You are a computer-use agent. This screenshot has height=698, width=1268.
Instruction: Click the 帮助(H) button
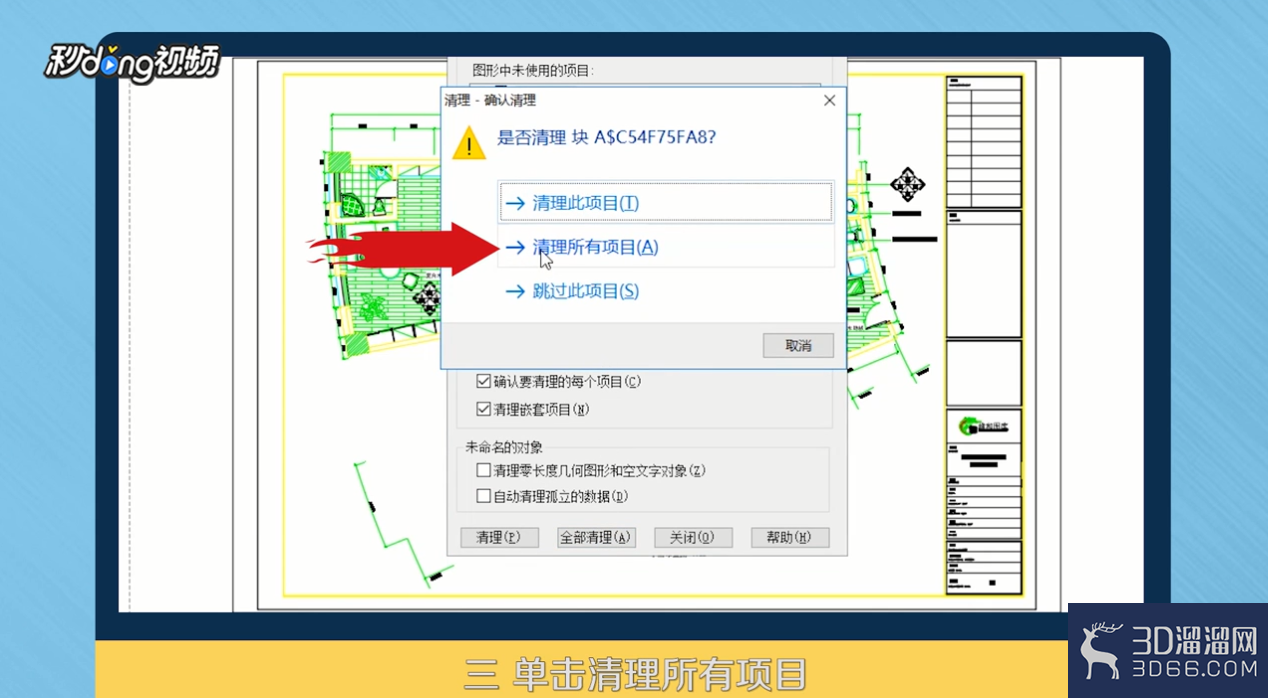pos(790,537)
